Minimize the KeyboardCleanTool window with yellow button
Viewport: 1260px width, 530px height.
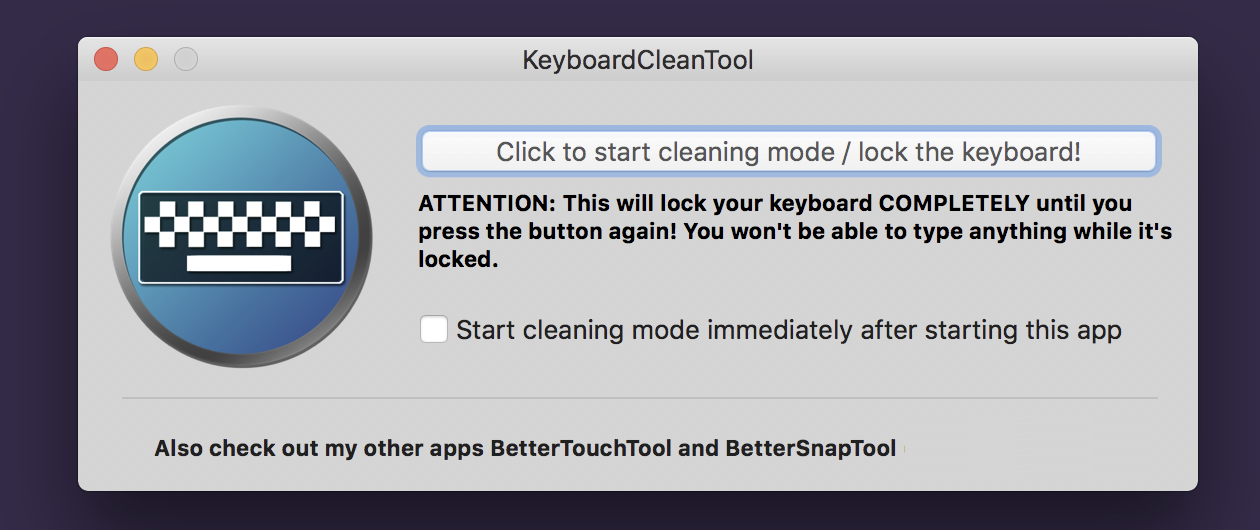(x=146, y=60)
